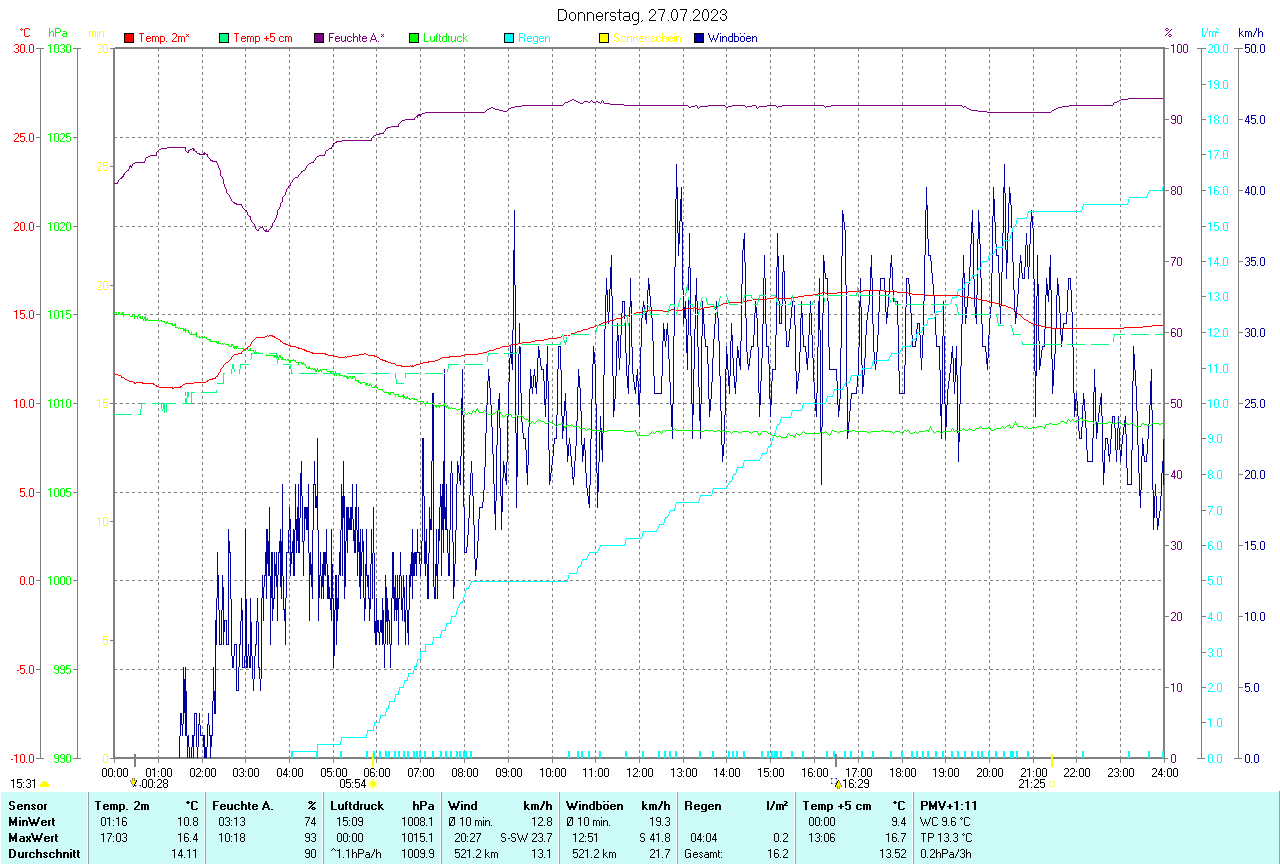Click the maximum temperature value '16.4'

(x=187, y=838)
